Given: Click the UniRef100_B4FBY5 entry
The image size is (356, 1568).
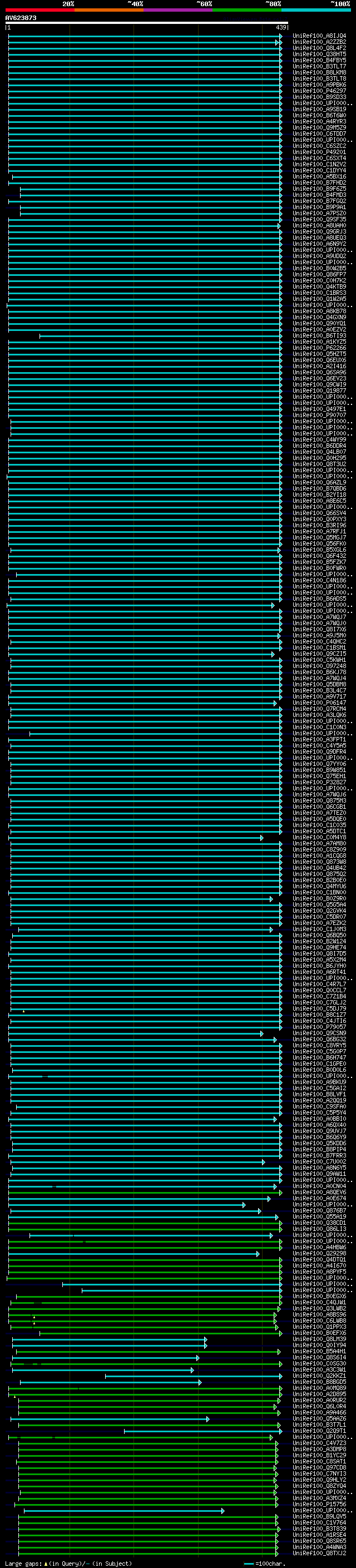Looking at the screenshot, I should (319, 60).
